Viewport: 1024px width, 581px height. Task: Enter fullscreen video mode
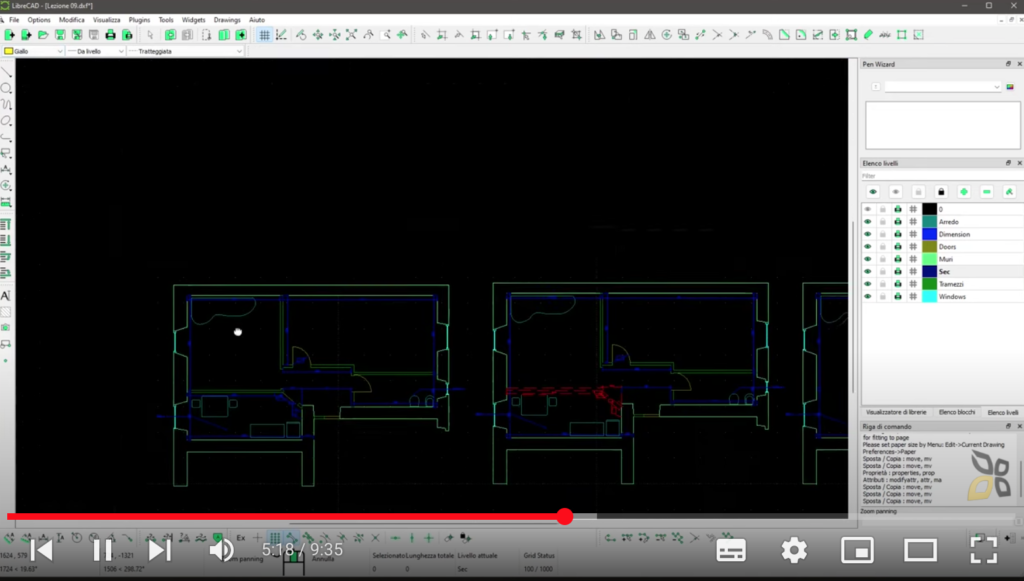point(984,550)
